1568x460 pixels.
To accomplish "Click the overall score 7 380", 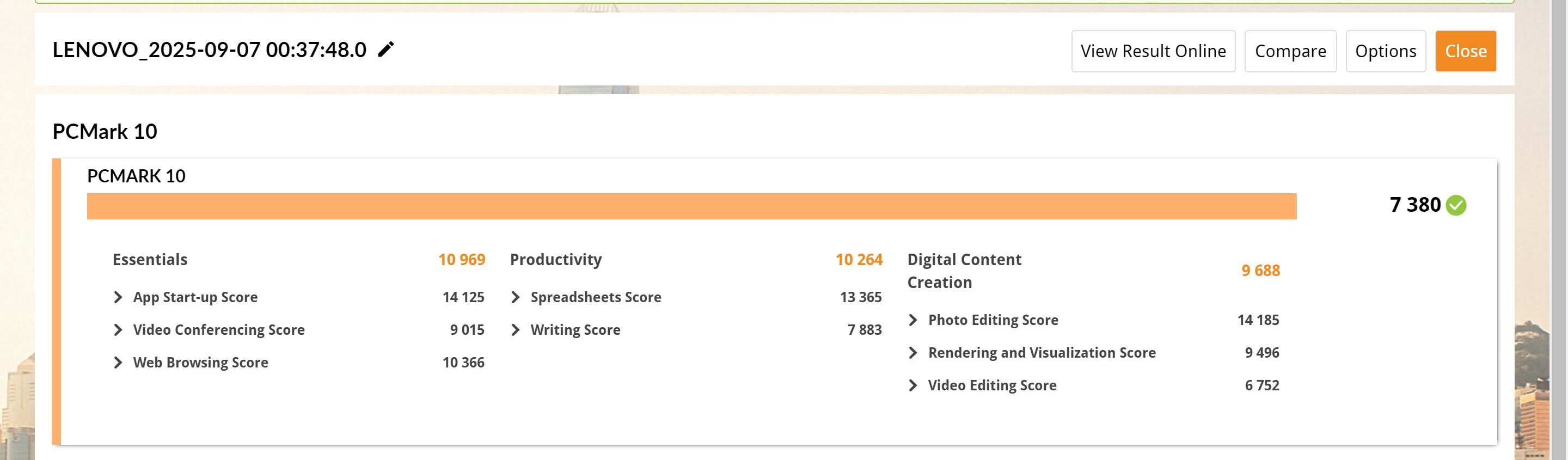I will click(1415, 205).
